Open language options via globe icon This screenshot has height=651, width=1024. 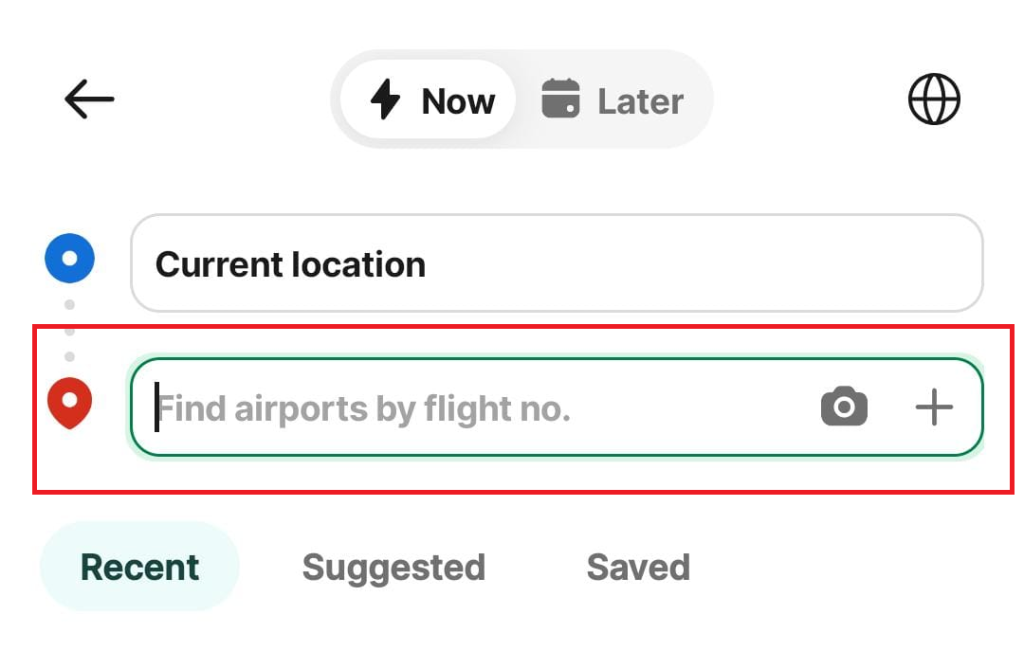pyautogui.click(x=934, y=99)
